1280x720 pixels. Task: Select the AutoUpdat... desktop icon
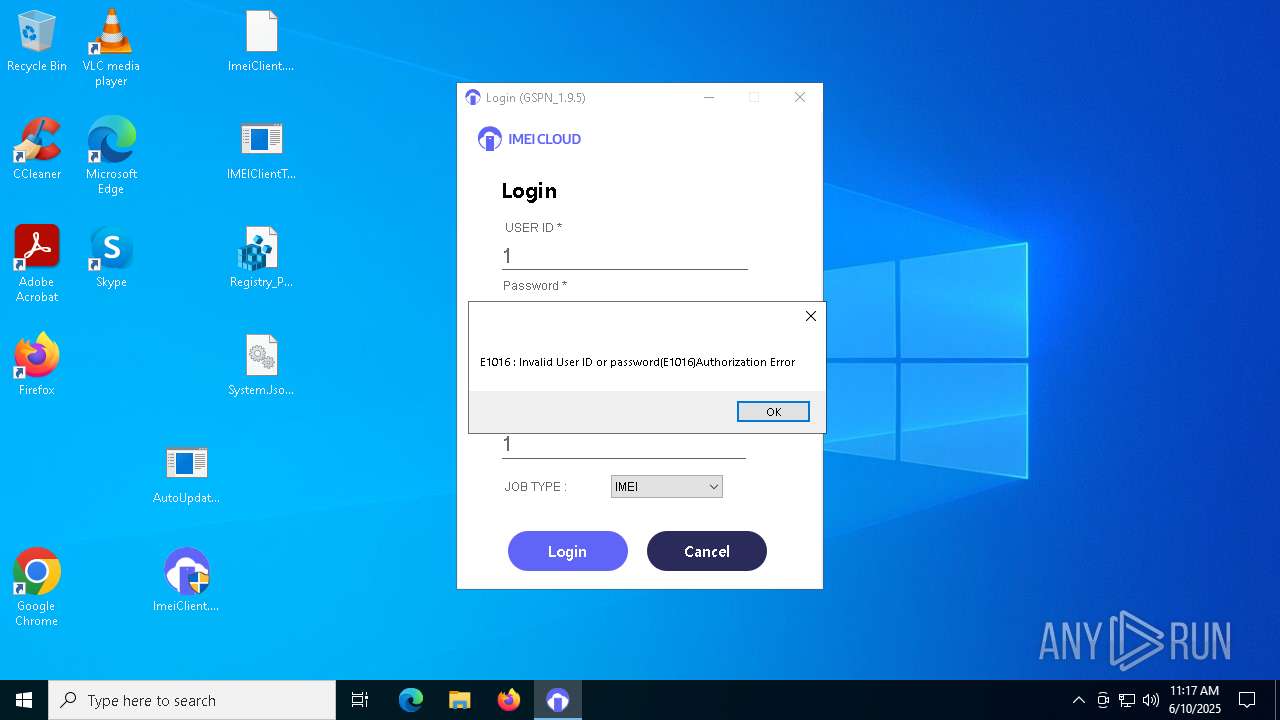(x=186, y=473)
